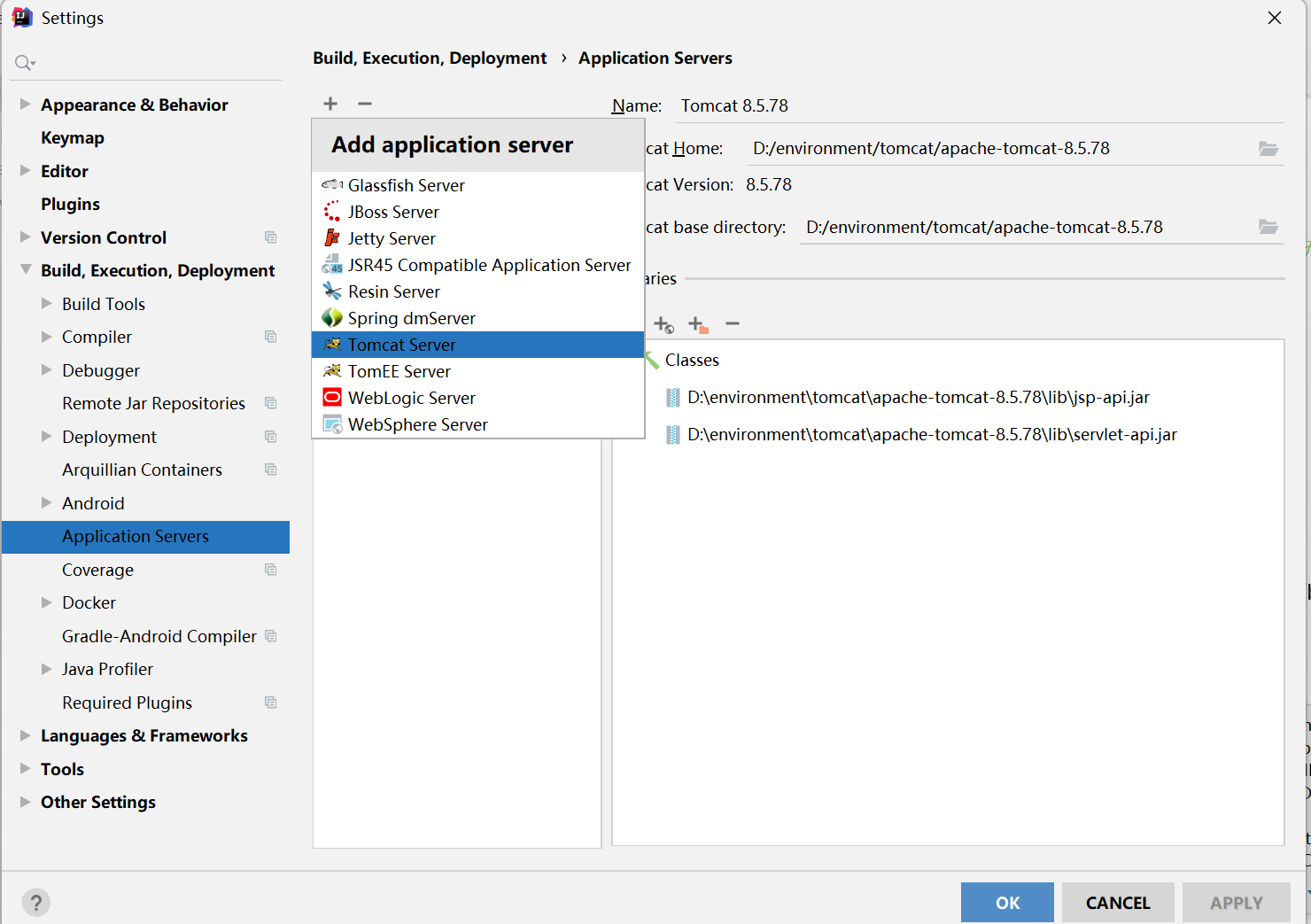This screenshot has width=1311, height=924.
Task: Click the Tomcat Home path field
Action: coord(1001,149)
